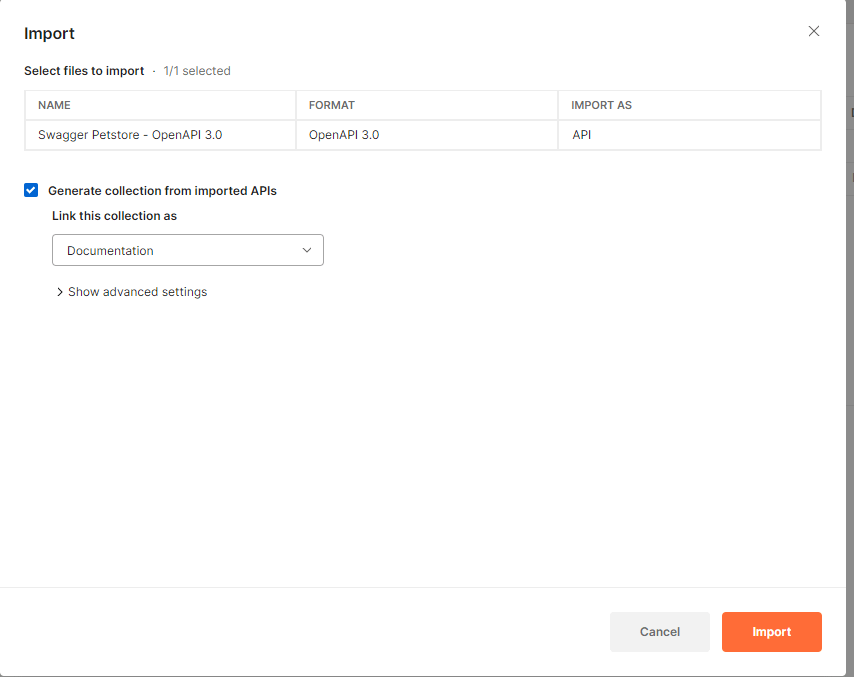Click the FORMAT column header
This screenshot has height=677, width=854.
coord(332,105)
